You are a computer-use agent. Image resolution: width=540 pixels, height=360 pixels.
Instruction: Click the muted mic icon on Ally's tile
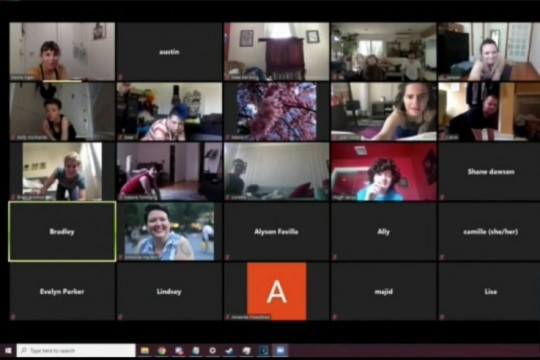tap(335, 257)
